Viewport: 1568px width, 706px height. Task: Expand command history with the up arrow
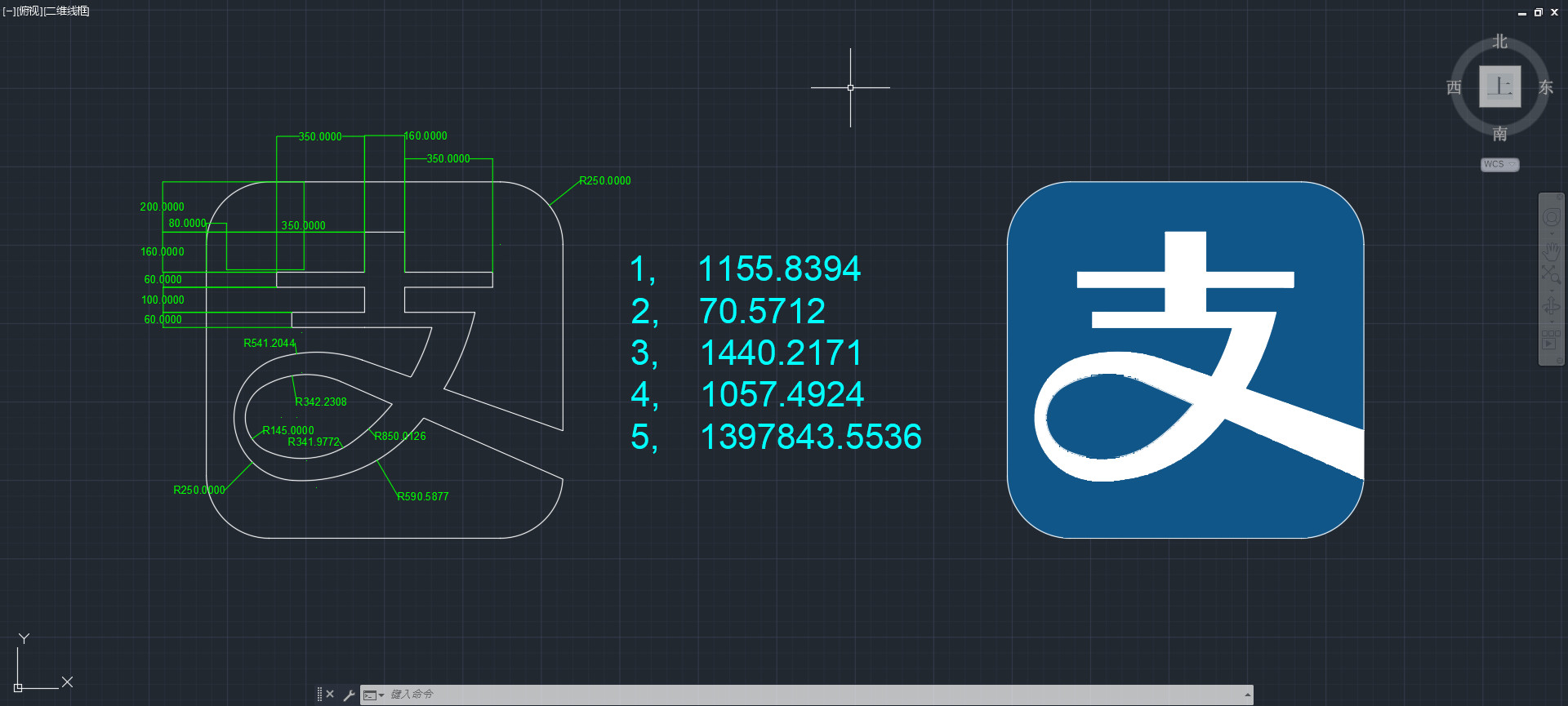coord(1247,695)
